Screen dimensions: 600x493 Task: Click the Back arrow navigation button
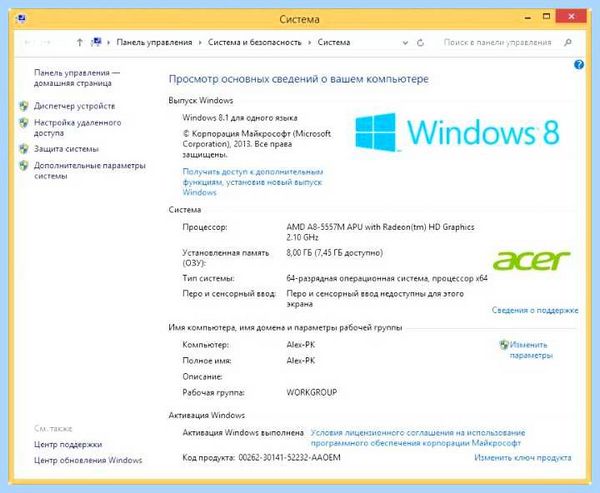pyautogui.click(x=28, y=42)
